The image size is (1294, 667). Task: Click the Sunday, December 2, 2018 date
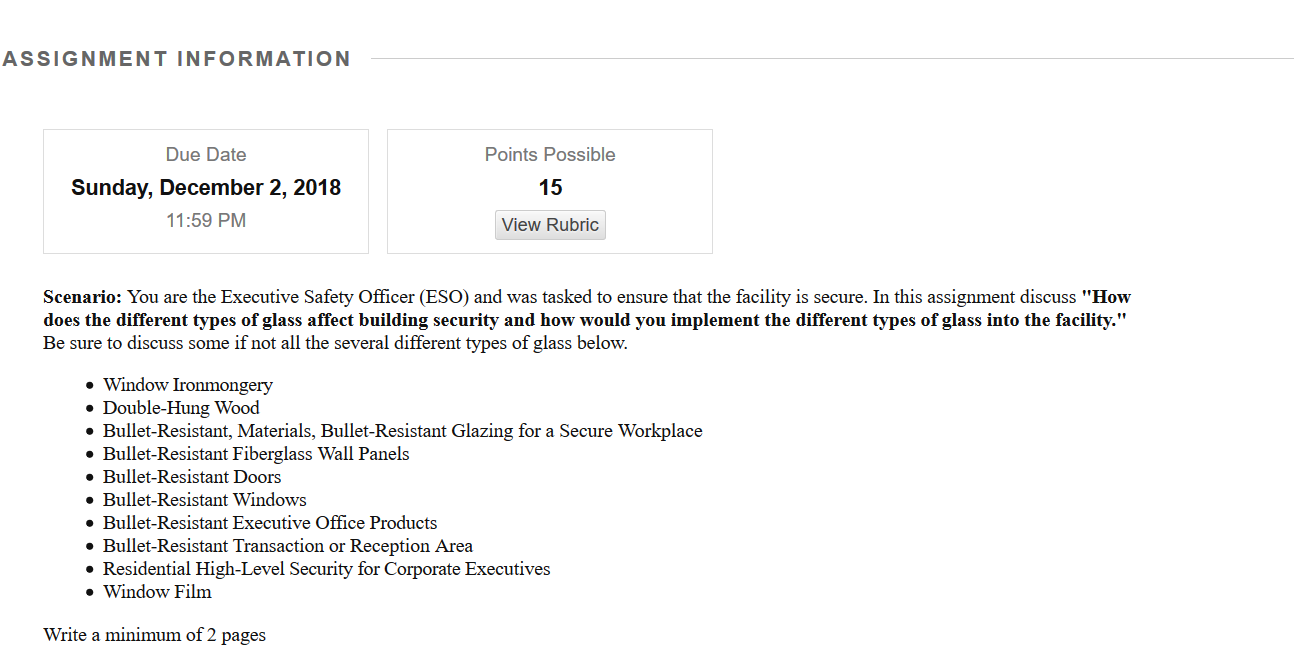point(206,188)
